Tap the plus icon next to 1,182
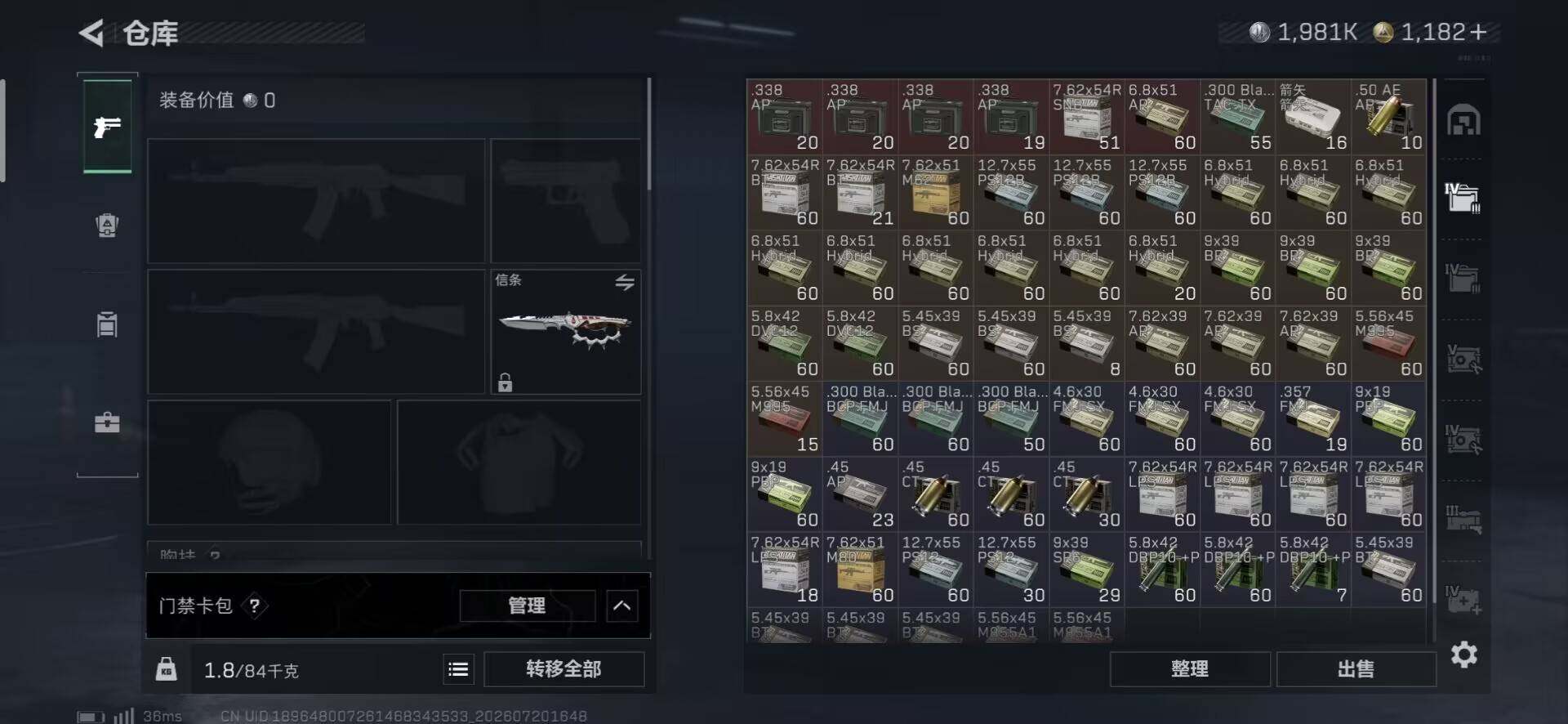This screenshot has width=1568, height=724. pyautogui.click(x=1478, y=32)
